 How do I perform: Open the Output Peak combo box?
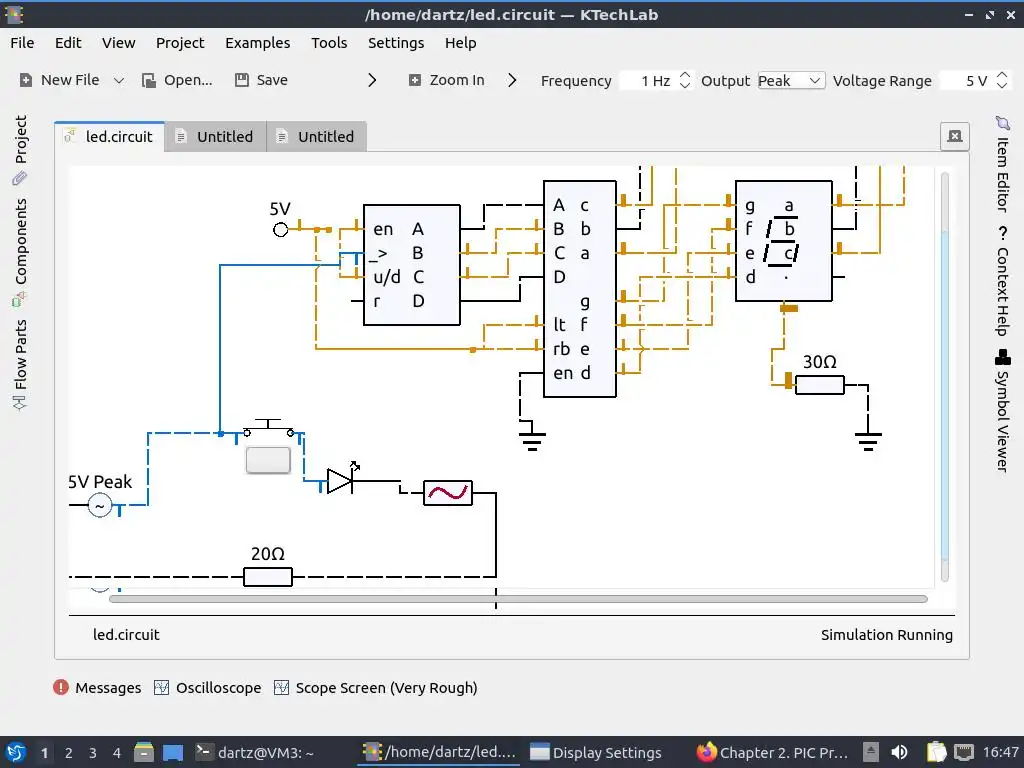[x=791, y=80]
